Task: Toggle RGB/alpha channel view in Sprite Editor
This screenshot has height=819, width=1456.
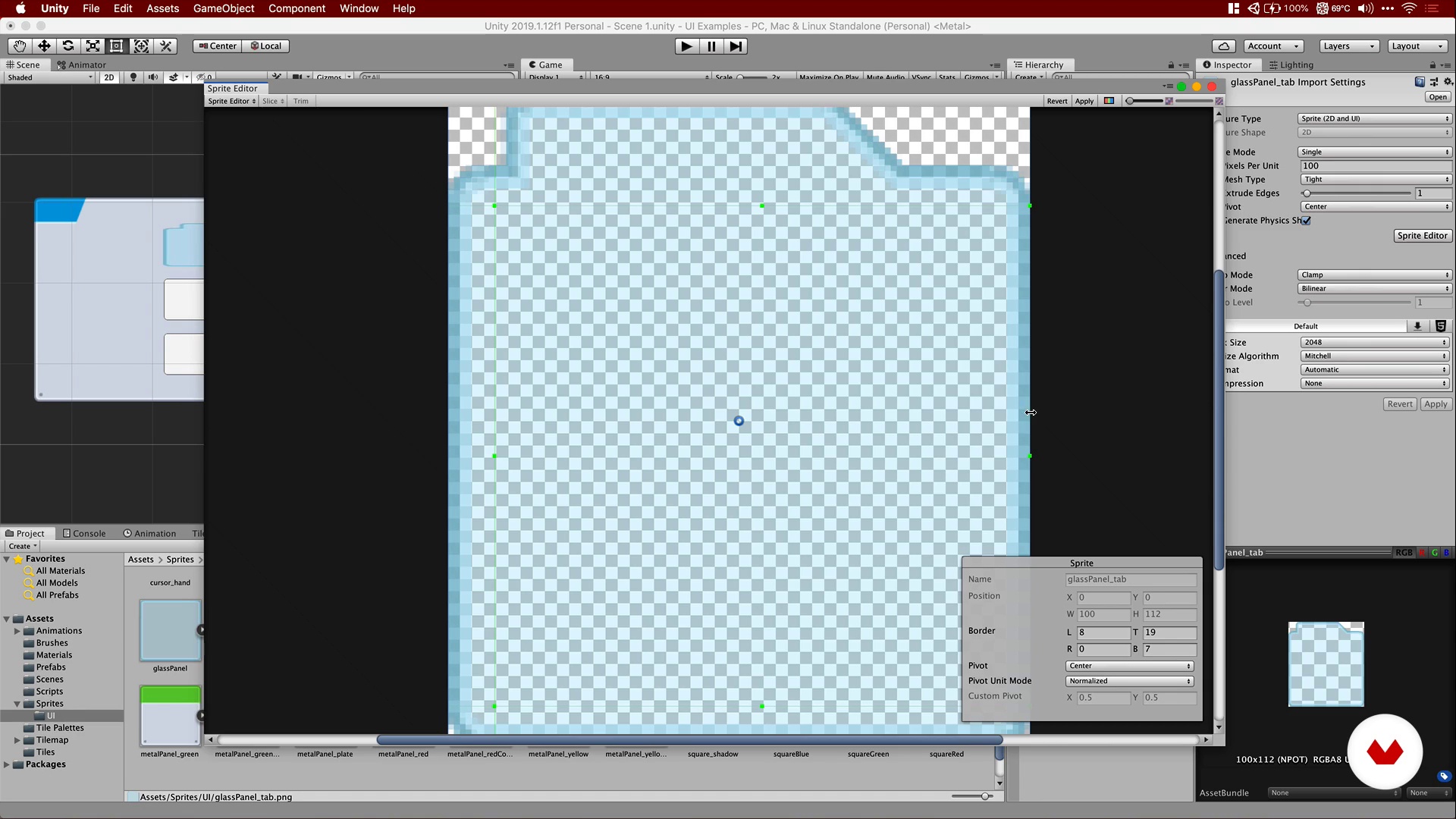Action: click(x=1109, y=101)
